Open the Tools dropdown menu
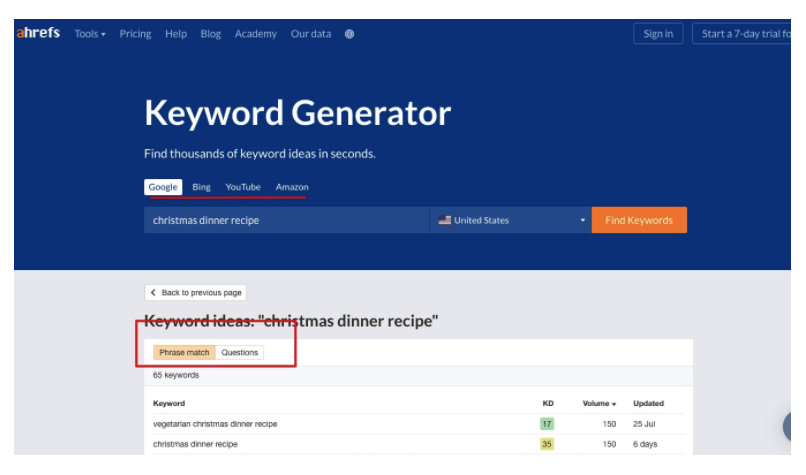Viewport: 806px width, 475px height. pyautogui.click(x=90, y=34)
